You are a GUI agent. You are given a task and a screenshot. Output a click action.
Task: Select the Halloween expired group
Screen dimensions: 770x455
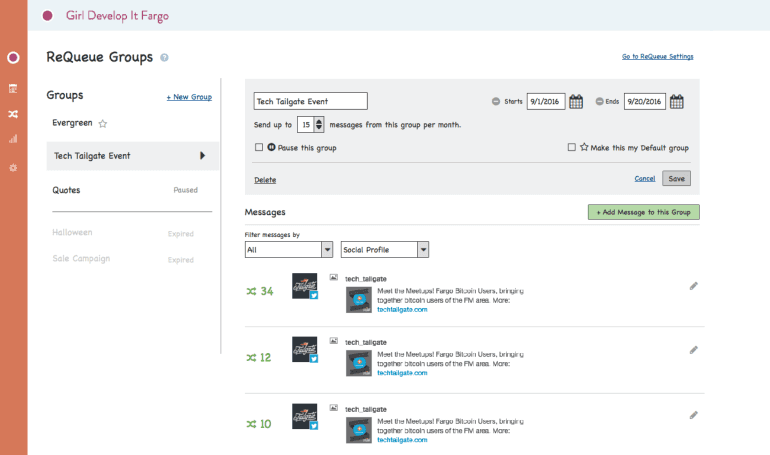point(72,232)
